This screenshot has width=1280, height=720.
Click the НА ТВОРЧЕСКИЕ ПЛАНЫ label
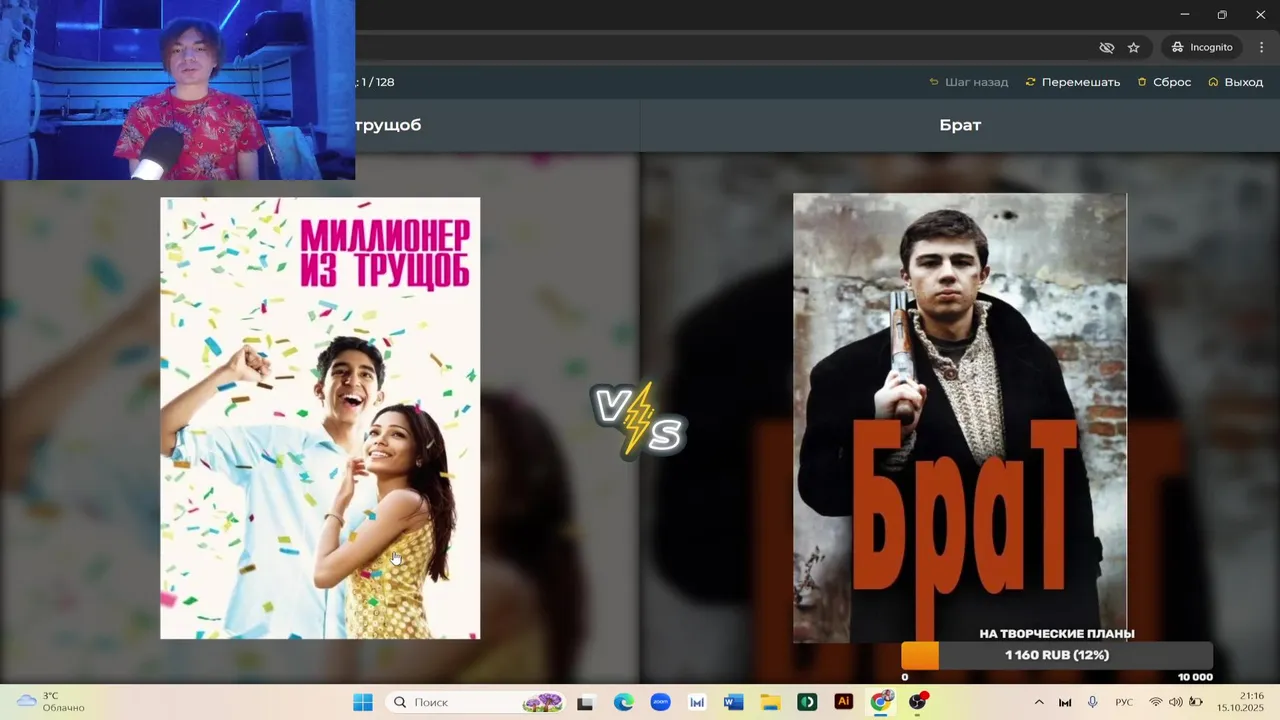(1057, 634)
